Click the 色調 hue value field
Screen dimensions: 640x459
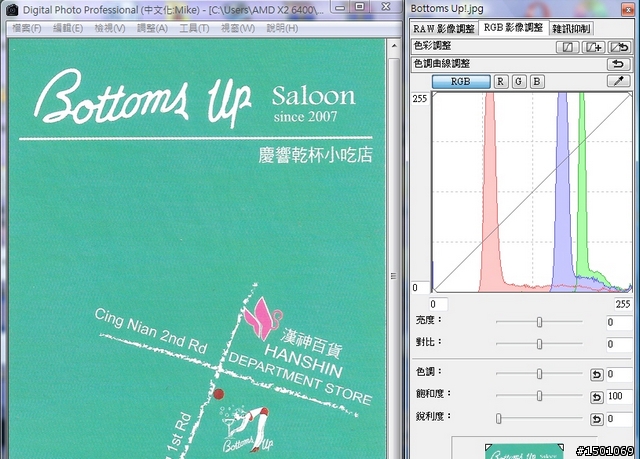tap(619, 374)
